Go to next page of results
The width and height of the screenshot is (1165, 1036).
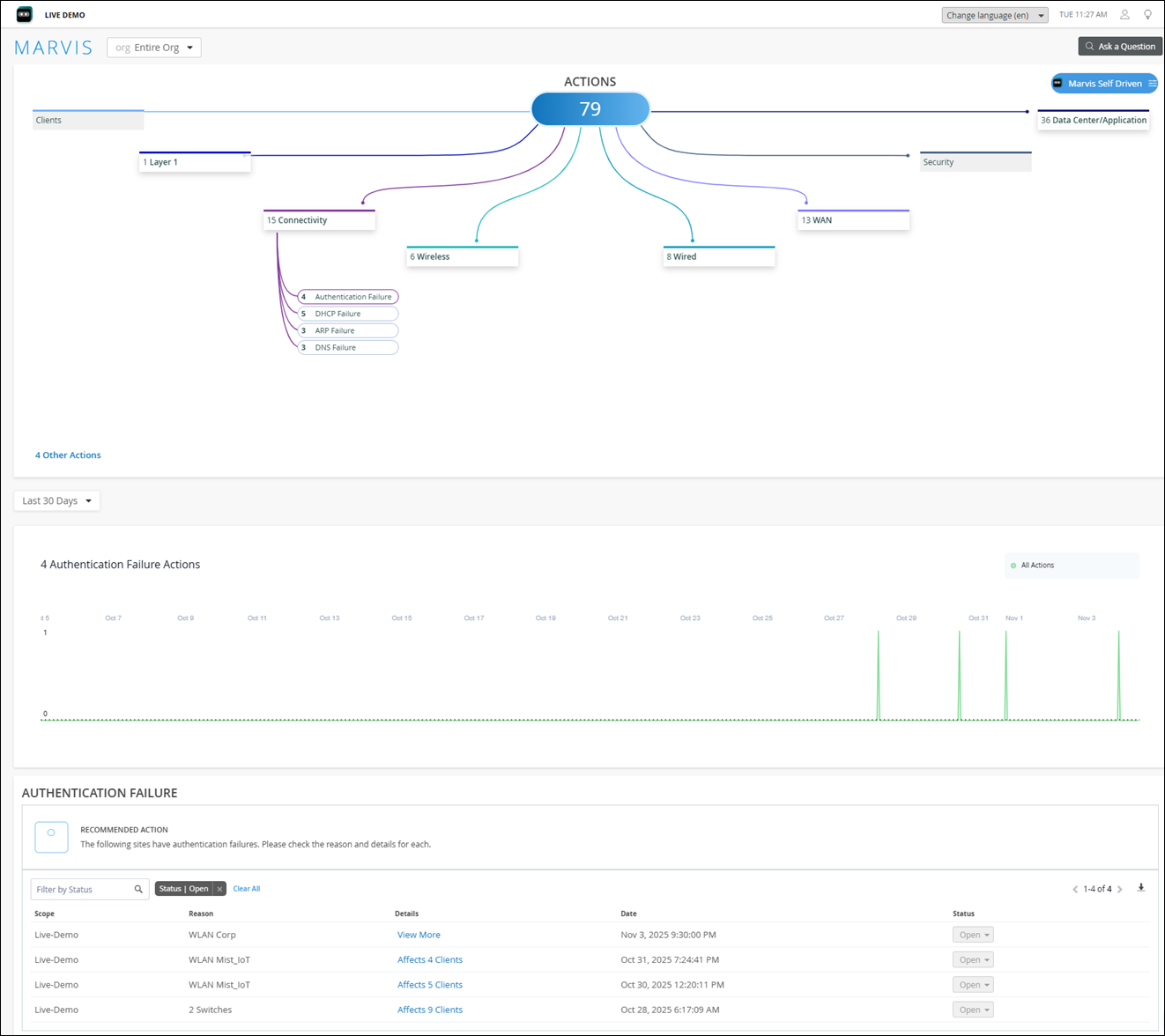click(x=1120, y=889)
